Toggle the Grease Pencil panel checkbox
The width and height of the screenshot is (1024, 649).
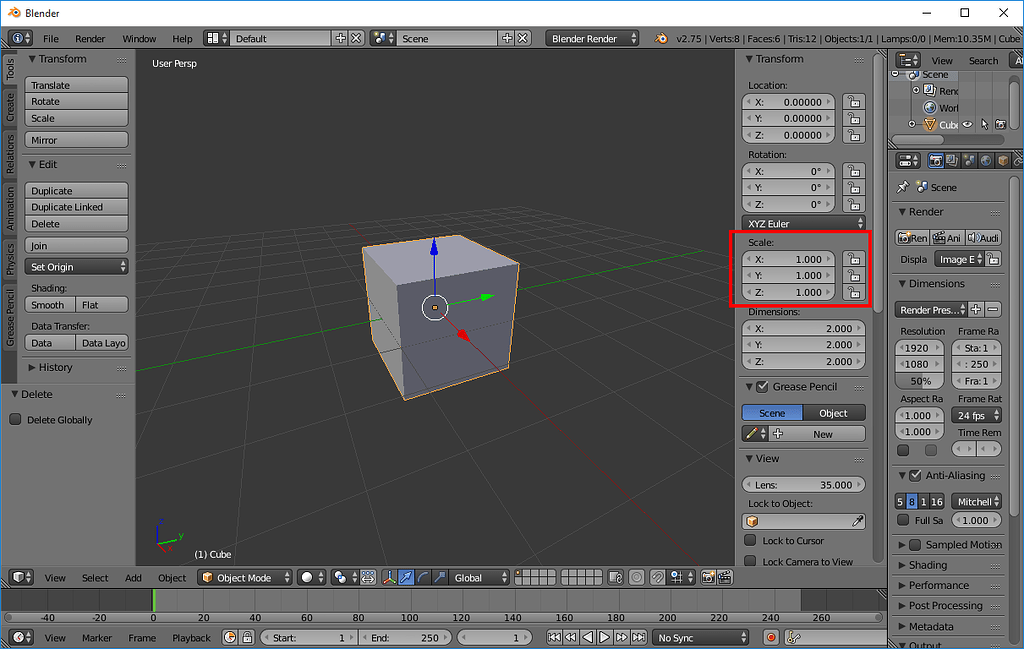click(x=762, y=387)
